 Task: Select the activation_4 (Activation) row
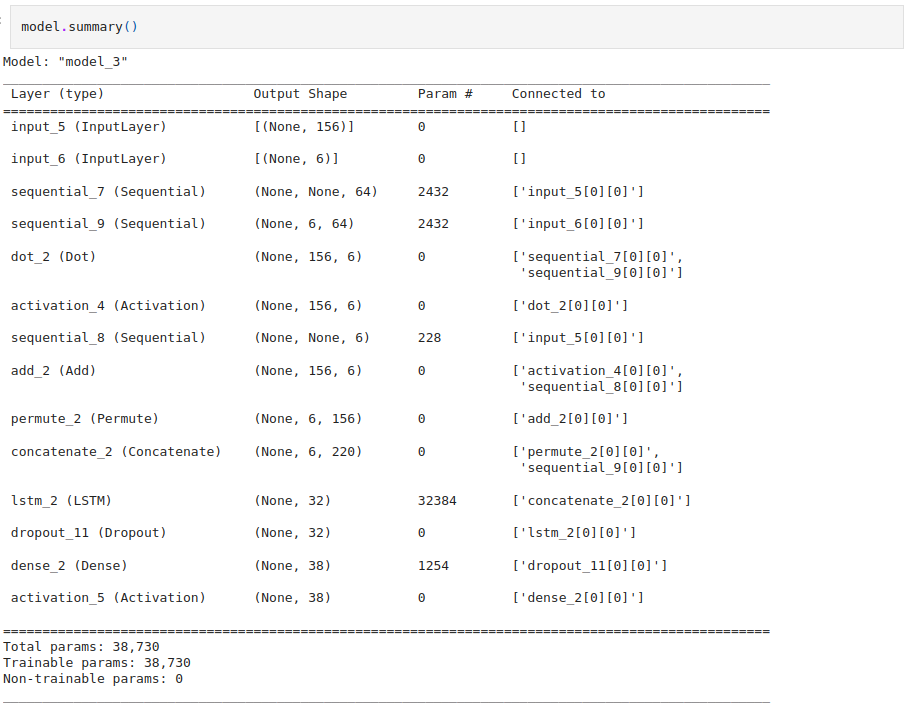(x=102, y=305)
